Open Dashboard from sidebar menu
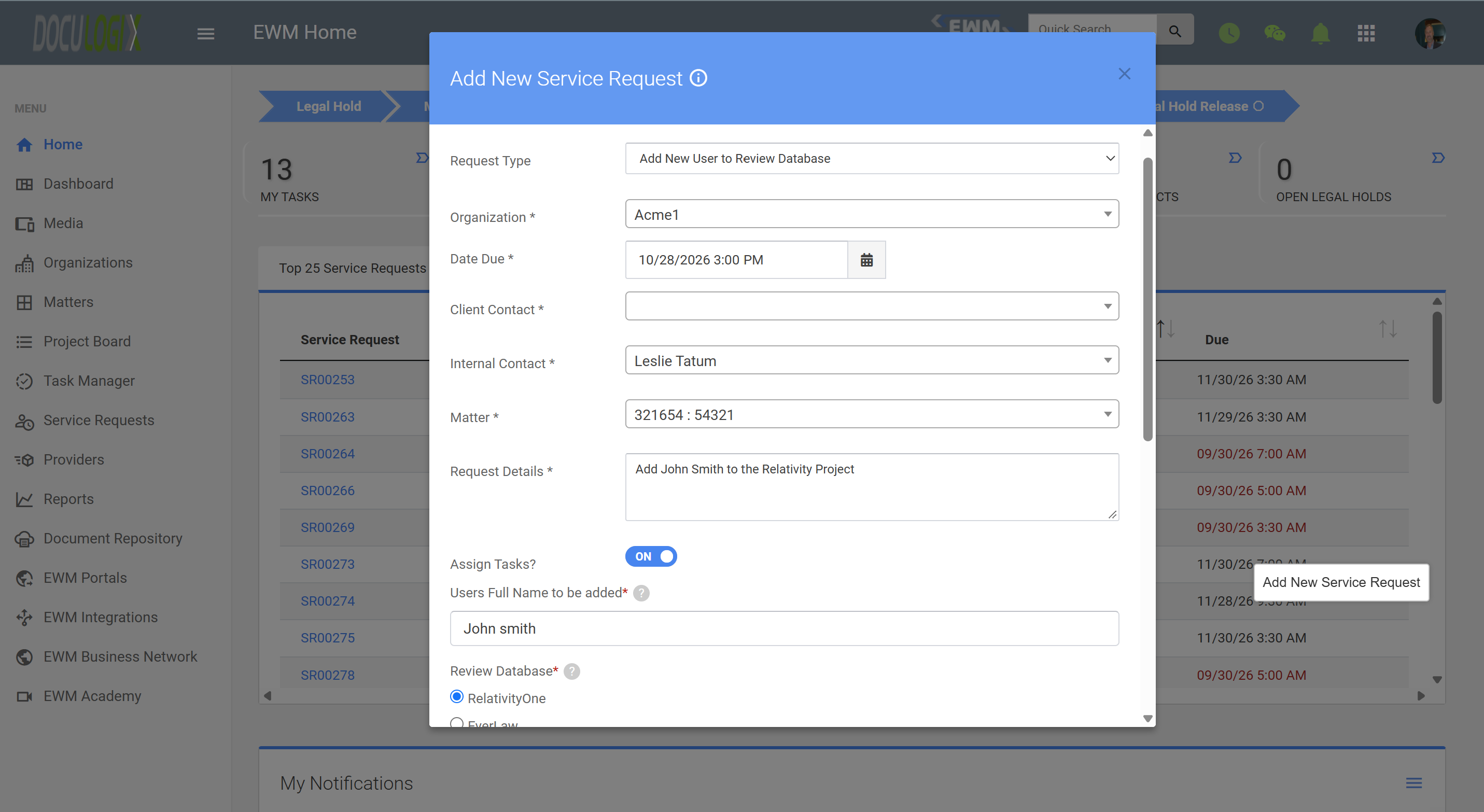 tap(78, 184)
